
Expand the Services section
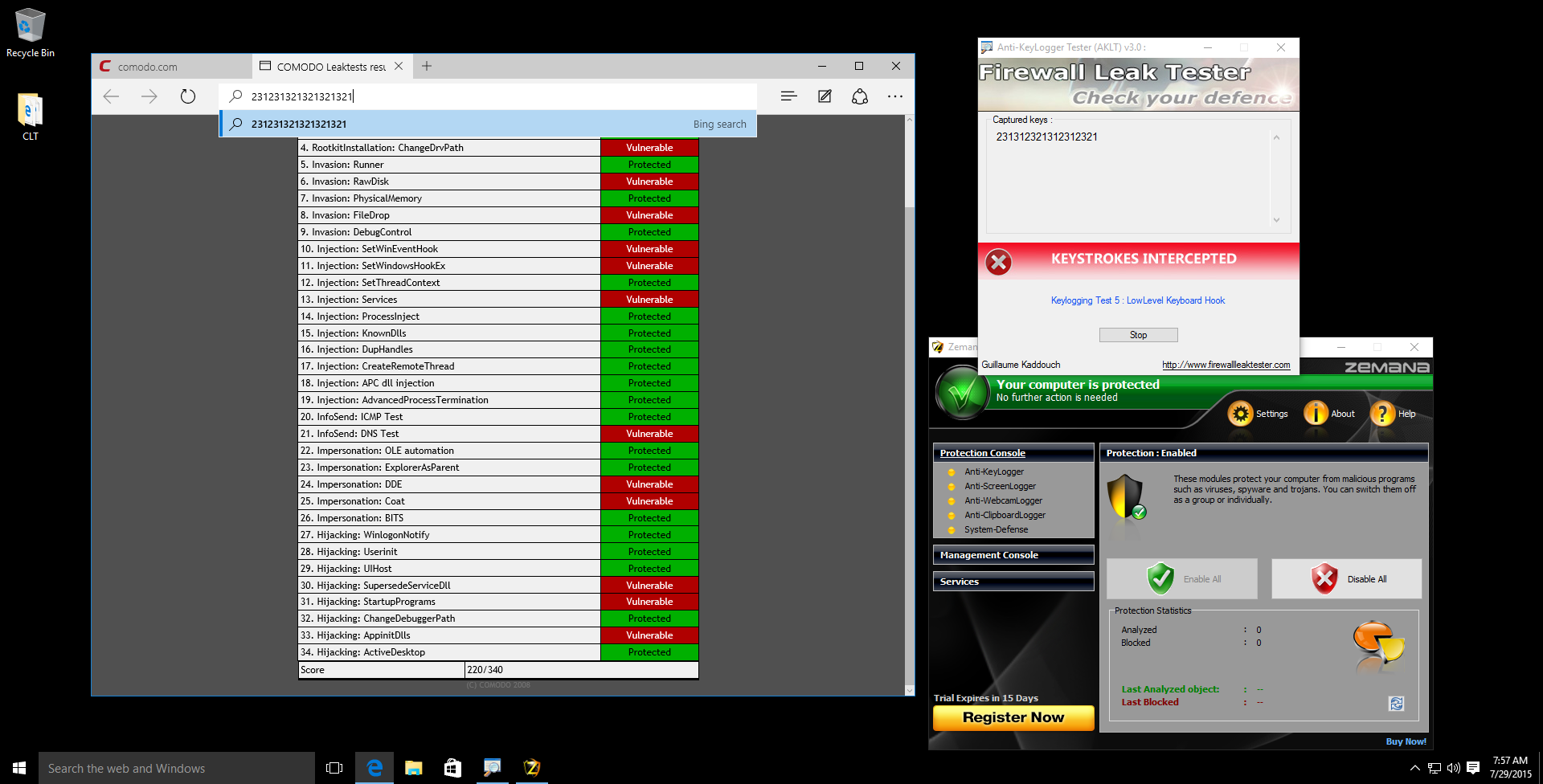point(1013,582)
